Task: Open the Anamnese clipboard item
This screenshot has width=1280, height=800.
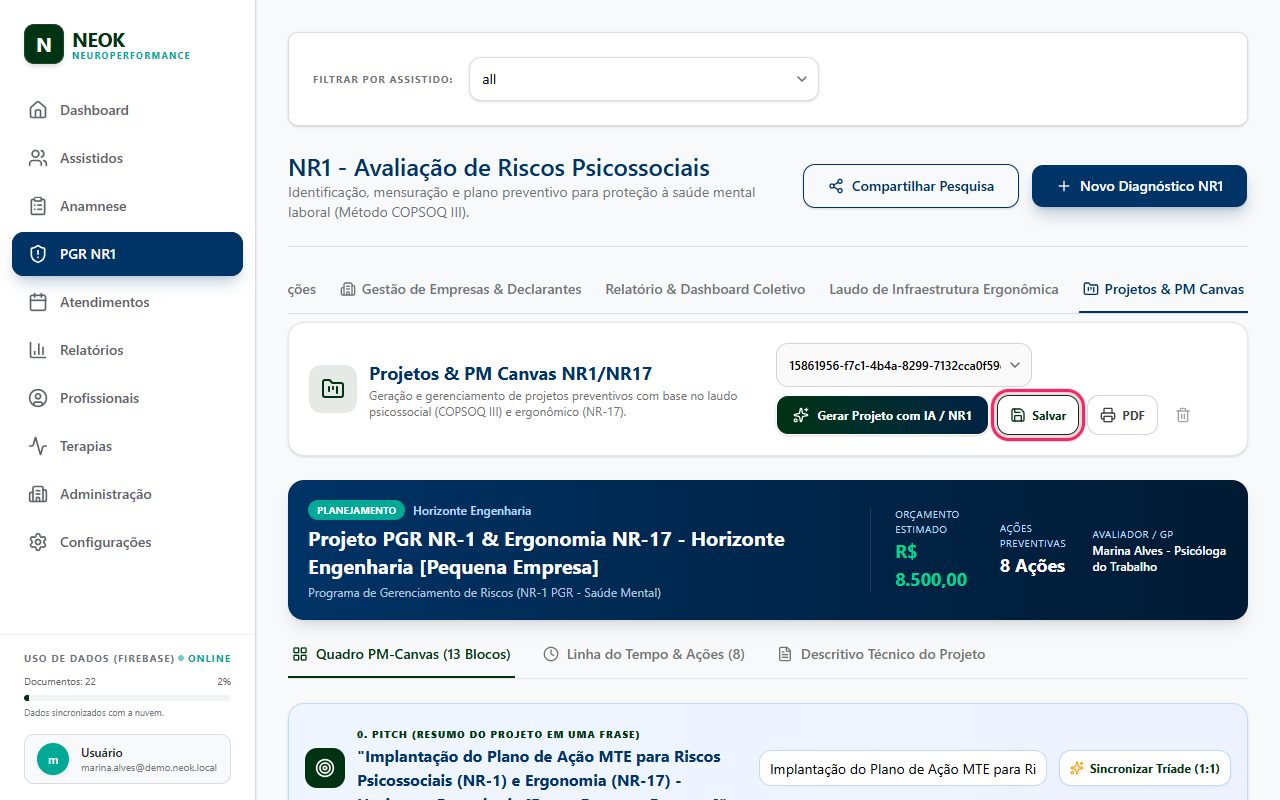Action: [x=127, y=206]
